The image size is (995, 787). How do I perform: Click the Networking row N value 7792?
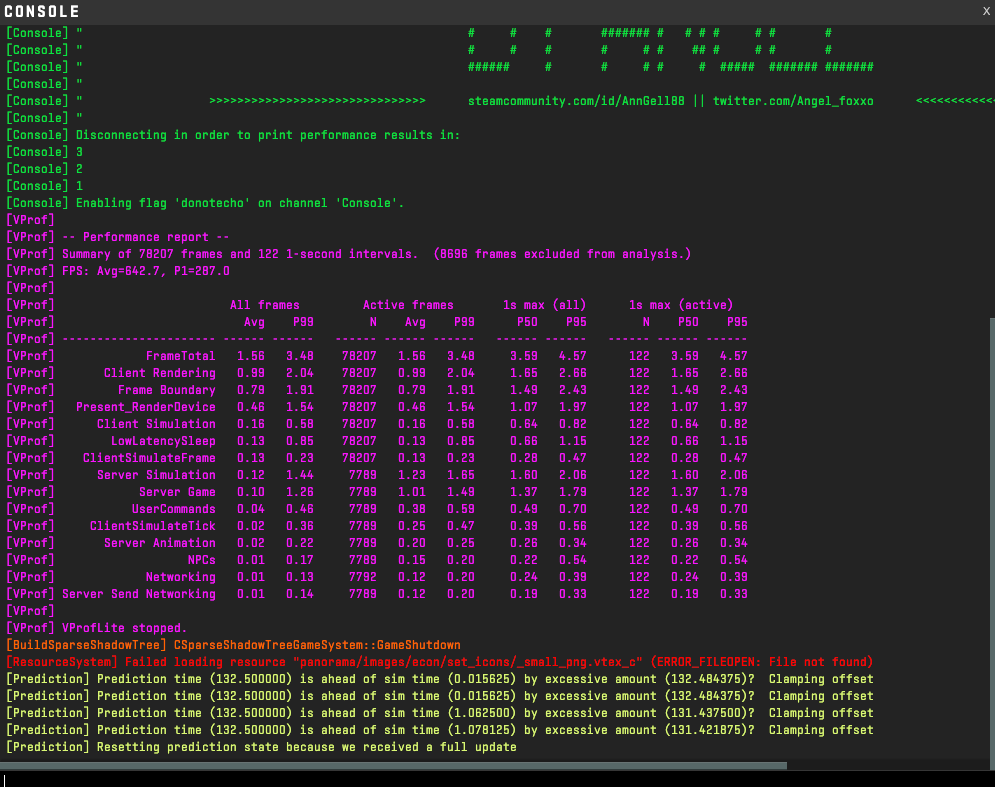coord(362,577)
